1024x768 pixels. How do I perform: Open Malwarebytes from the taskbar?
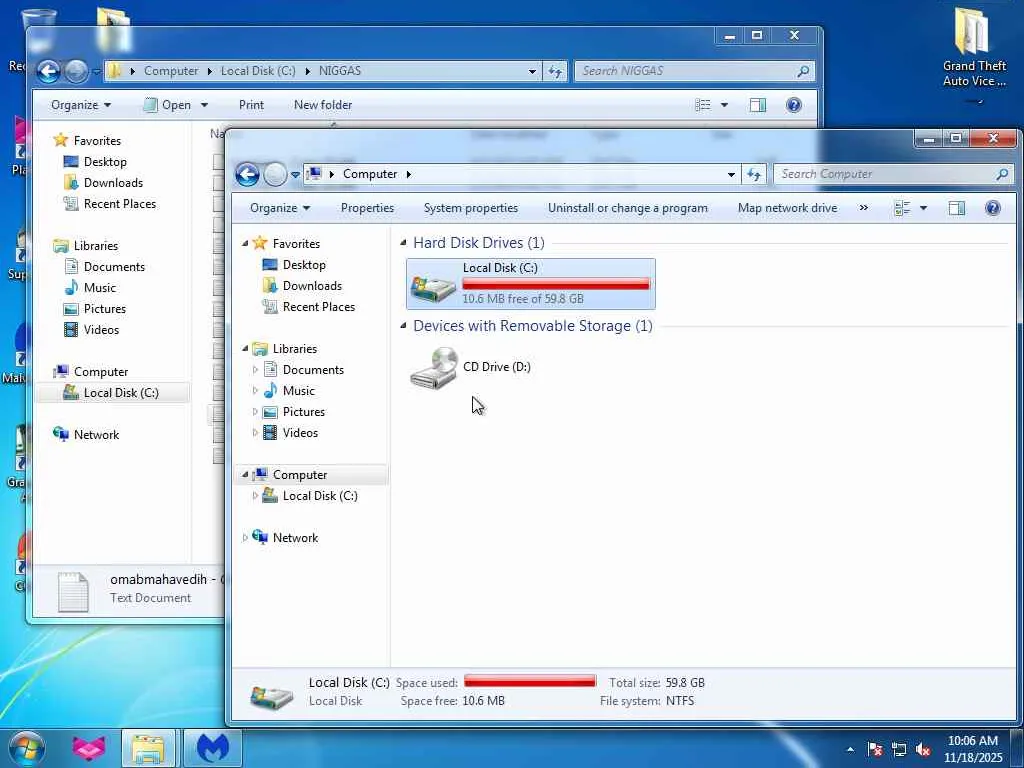click(x=213, y=749)
